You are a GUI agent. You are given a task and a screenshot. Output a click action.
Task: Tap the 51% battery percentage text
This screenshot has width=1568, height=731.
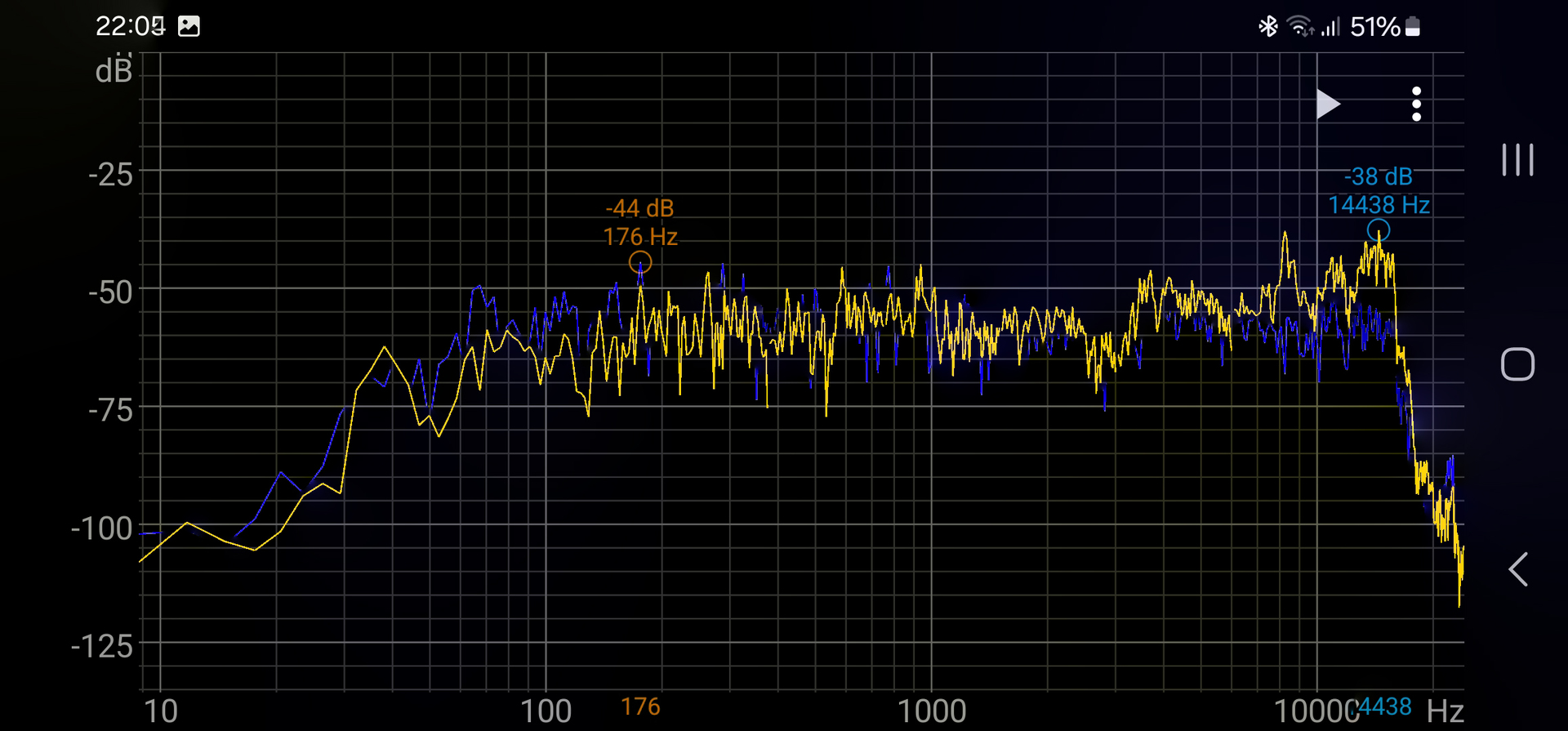1374,27
